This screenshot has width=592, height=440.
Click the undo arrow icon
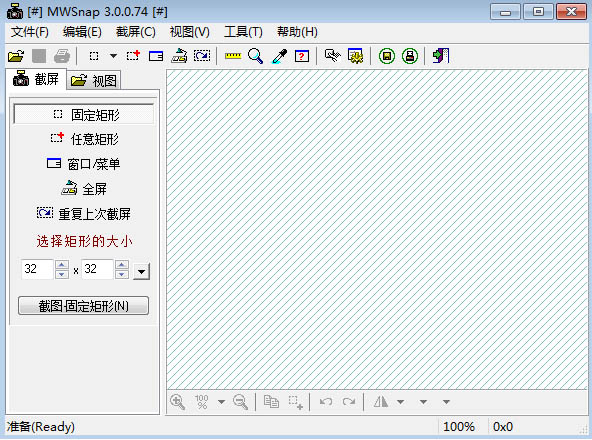(326, 401)
